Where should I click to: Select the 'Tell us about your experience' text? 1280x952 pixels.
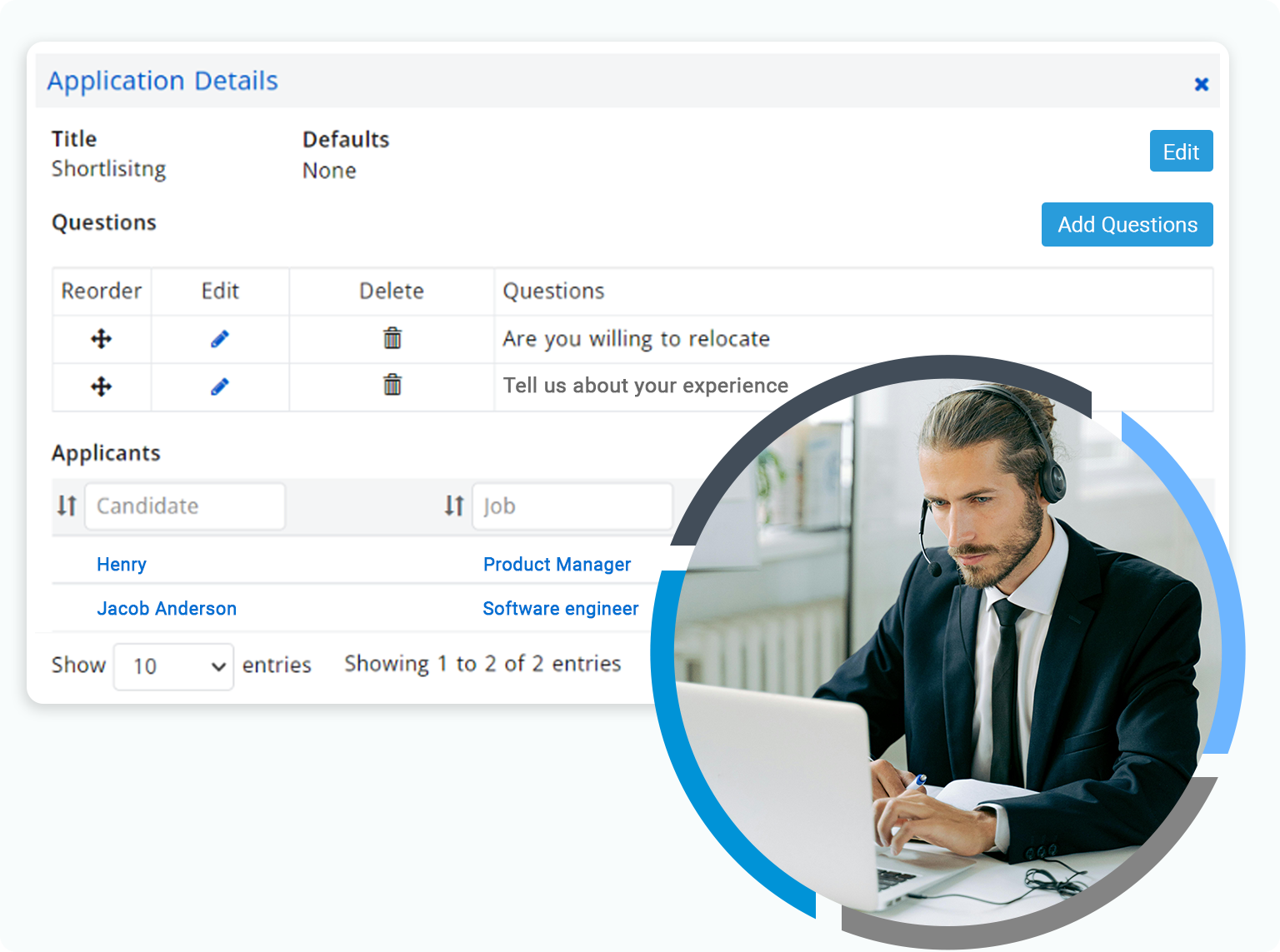(x=645, y=386)
